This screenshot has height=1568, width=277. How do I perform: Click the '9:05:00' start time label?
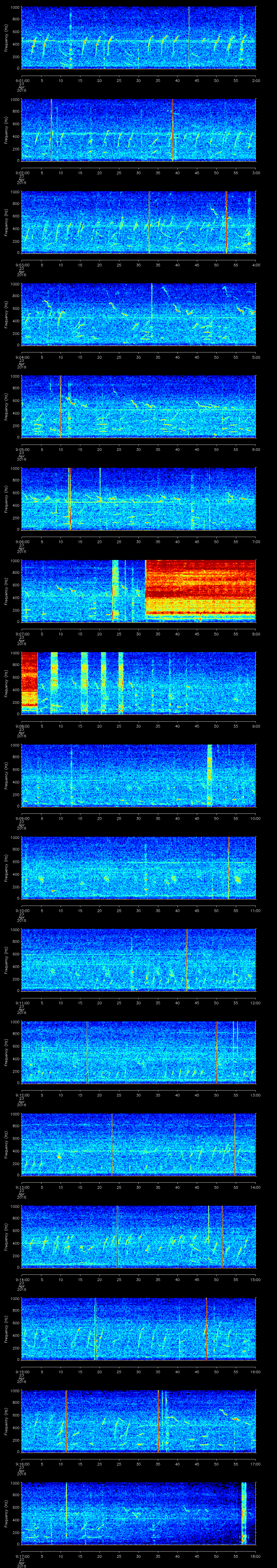coord(22,449)
